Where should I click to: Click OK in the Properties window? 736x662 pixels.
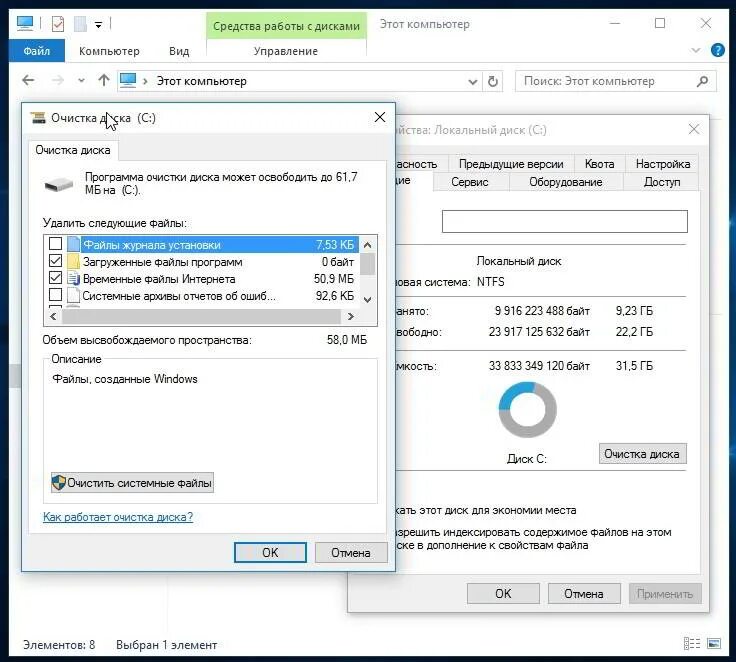(x=503, y=593)
